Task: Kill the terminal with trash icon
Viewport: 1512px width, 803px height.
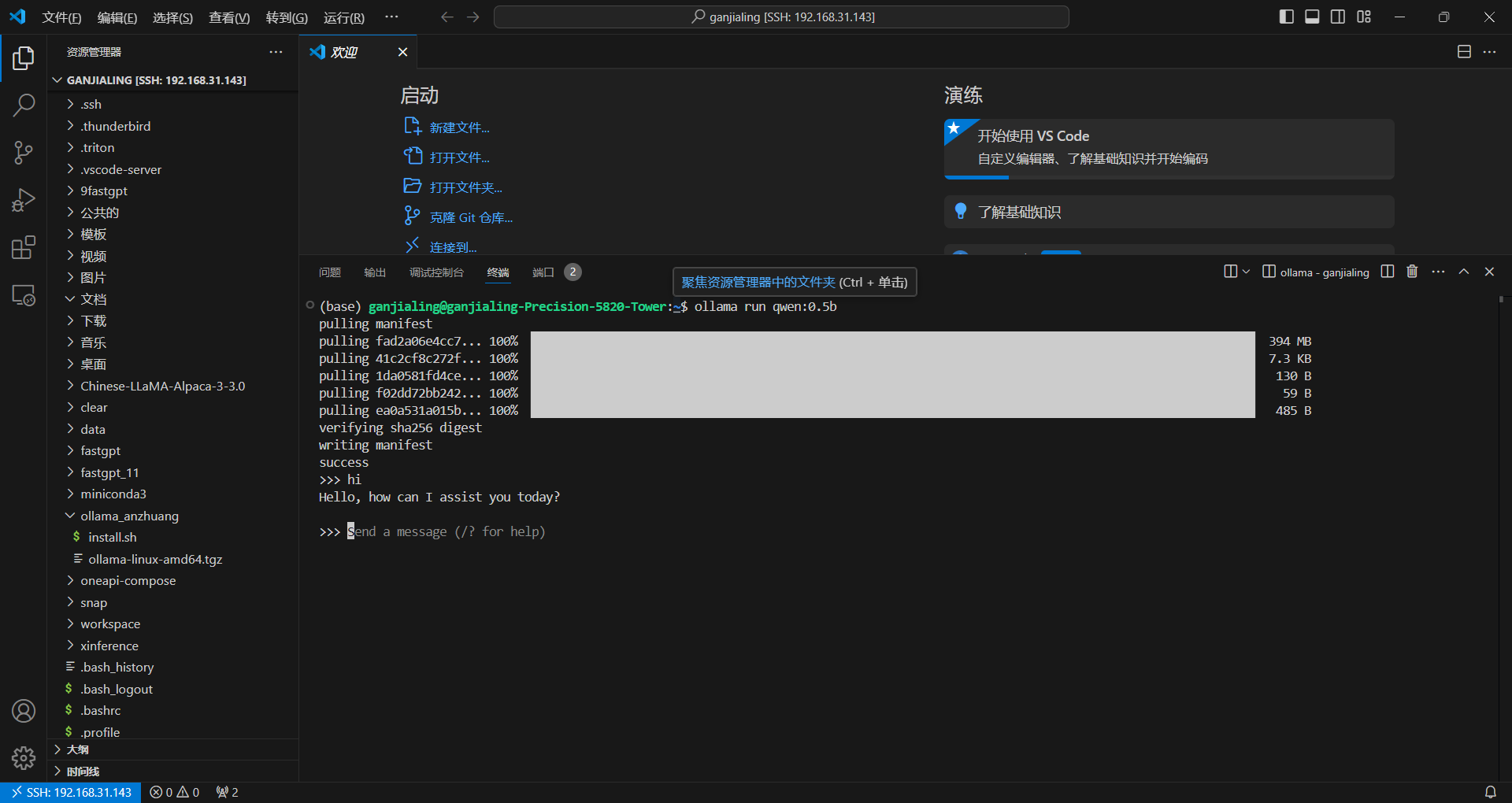Action: pos(1412,272)
